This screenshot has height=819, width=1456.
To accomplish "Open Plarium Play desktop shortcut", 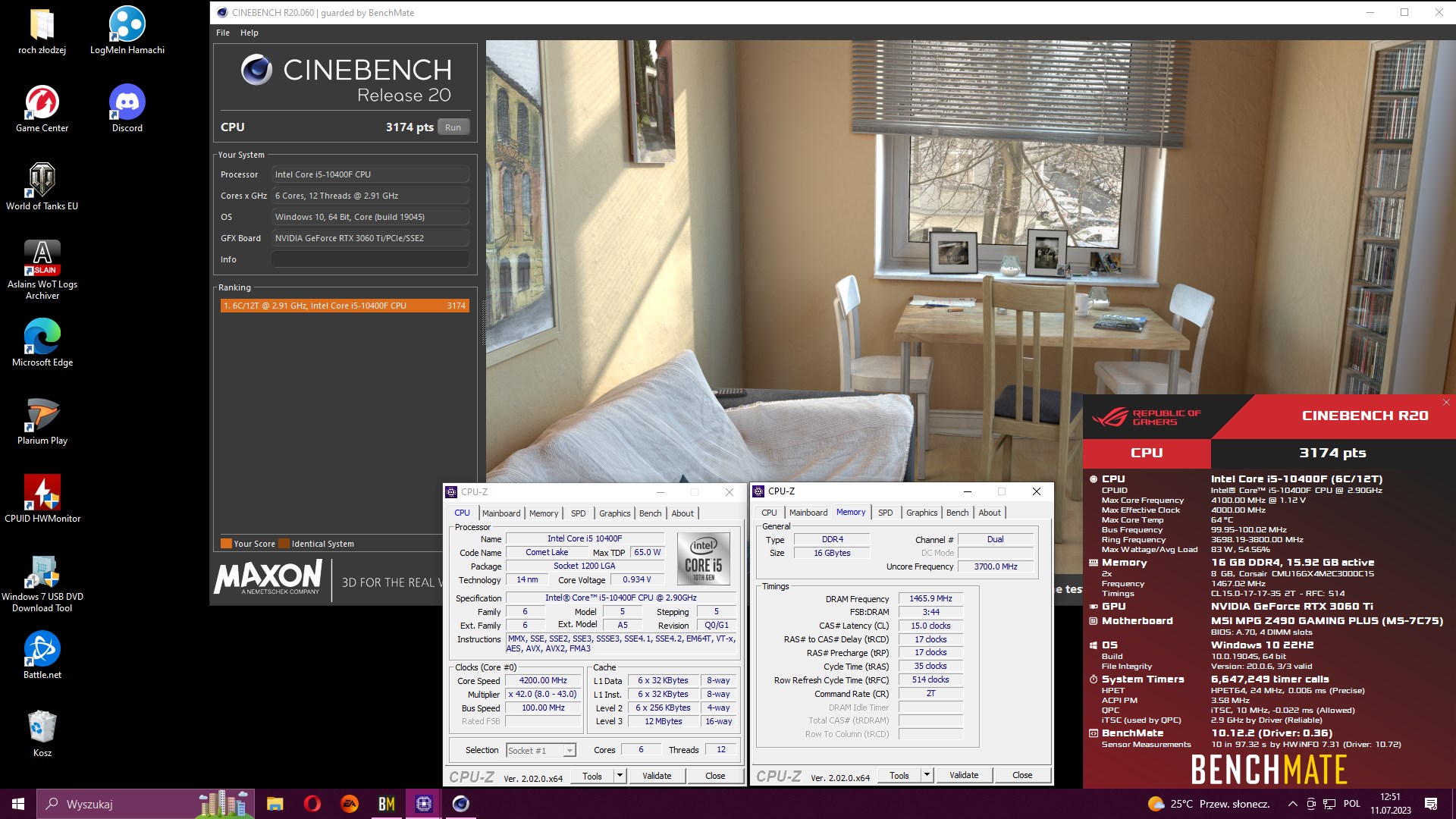I will tap(42, 422).
